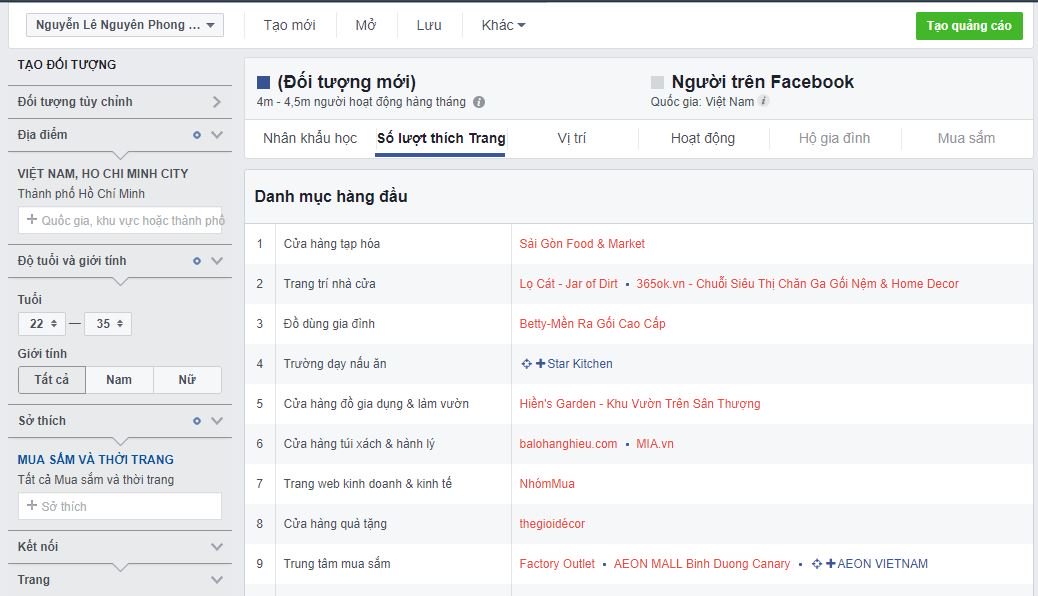Click blue circle icon in Địa điểm header
Viewport: 1038px width, 596px height.
tap(197, 135)
